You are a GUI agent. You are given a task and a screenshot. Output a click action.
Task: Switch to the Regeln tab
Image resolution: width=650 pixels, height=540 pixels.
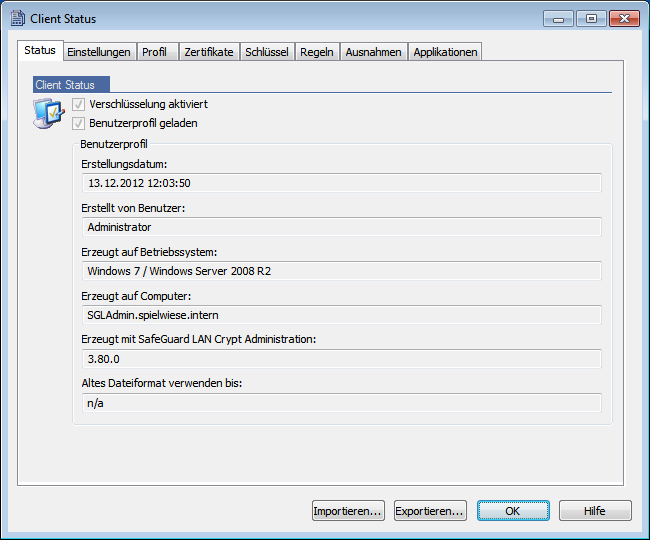[x=316, y=52]
